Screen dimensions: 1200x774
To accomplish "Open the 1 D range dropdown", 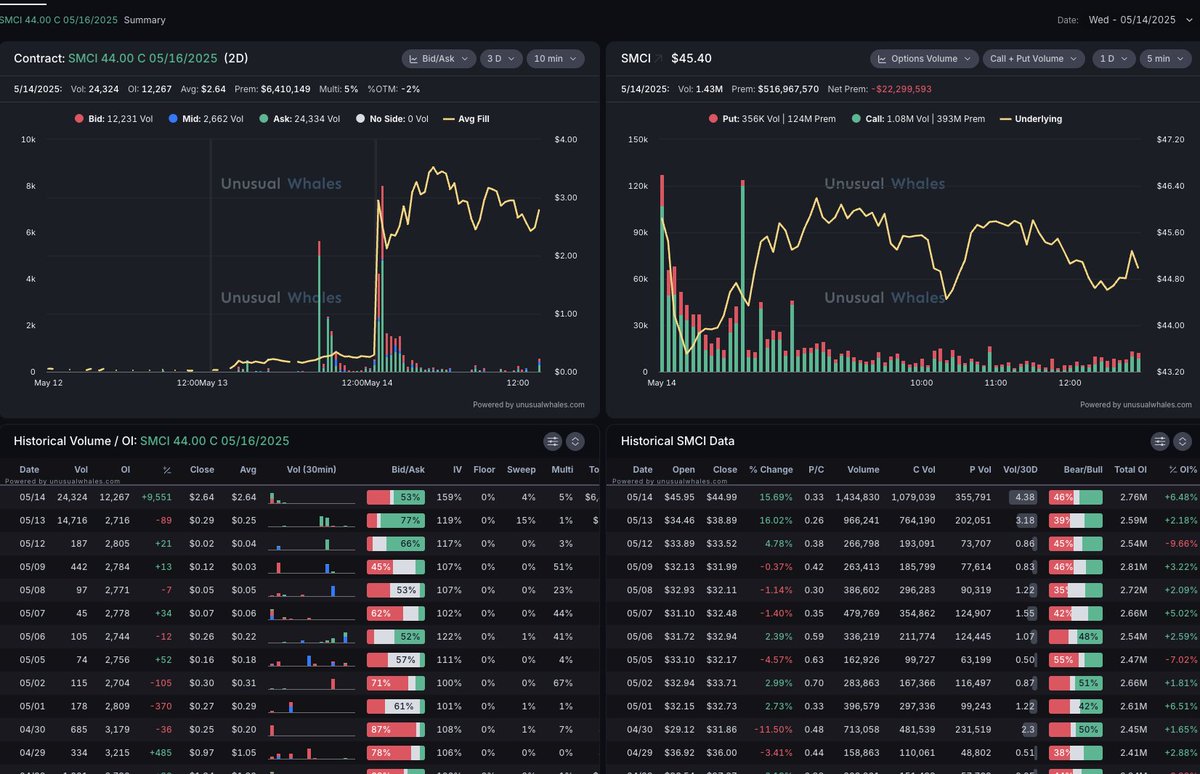I will point(1113,58).
